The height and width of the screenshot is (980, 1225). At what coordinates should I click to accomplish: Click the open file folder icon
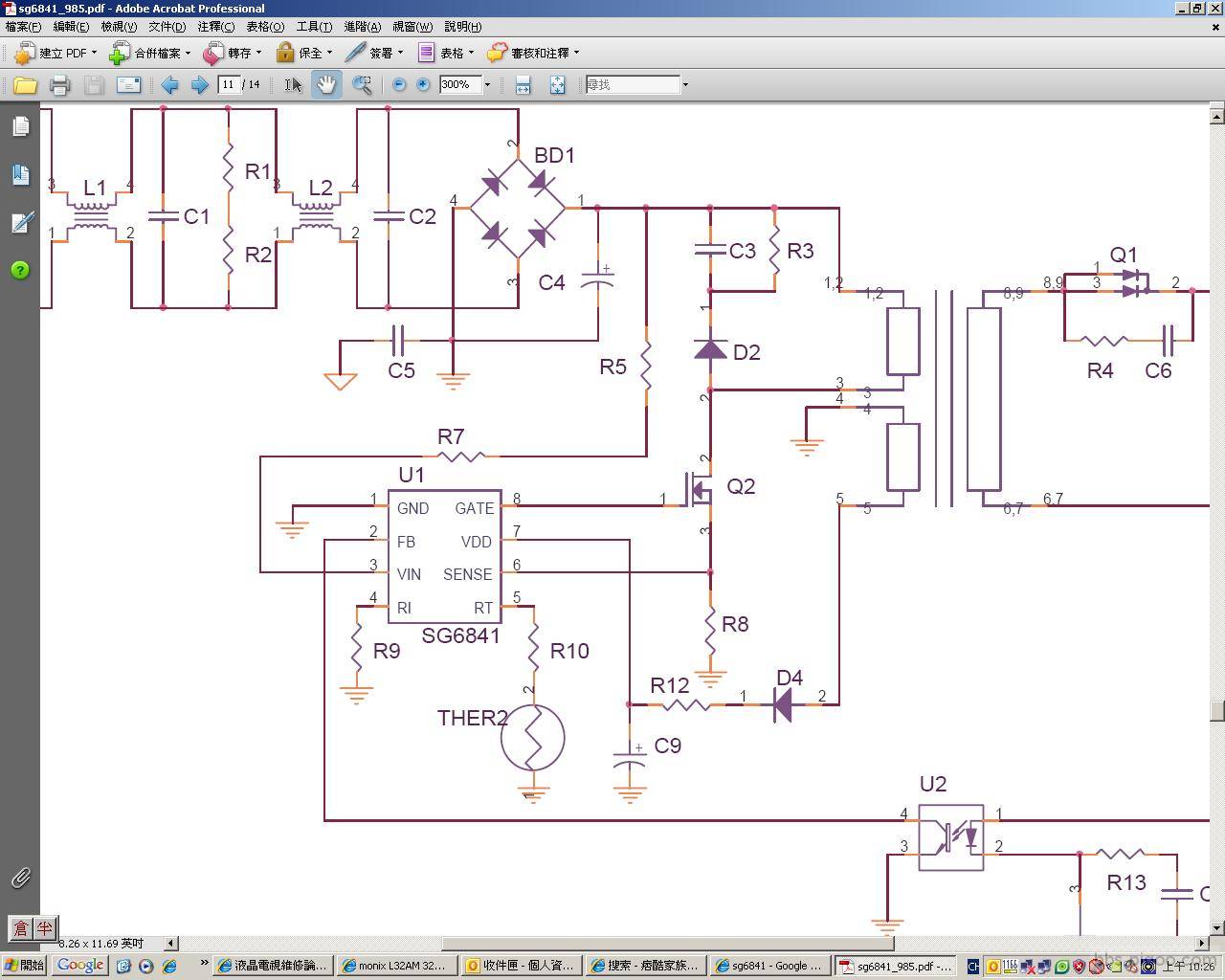(x=25, y=85)
